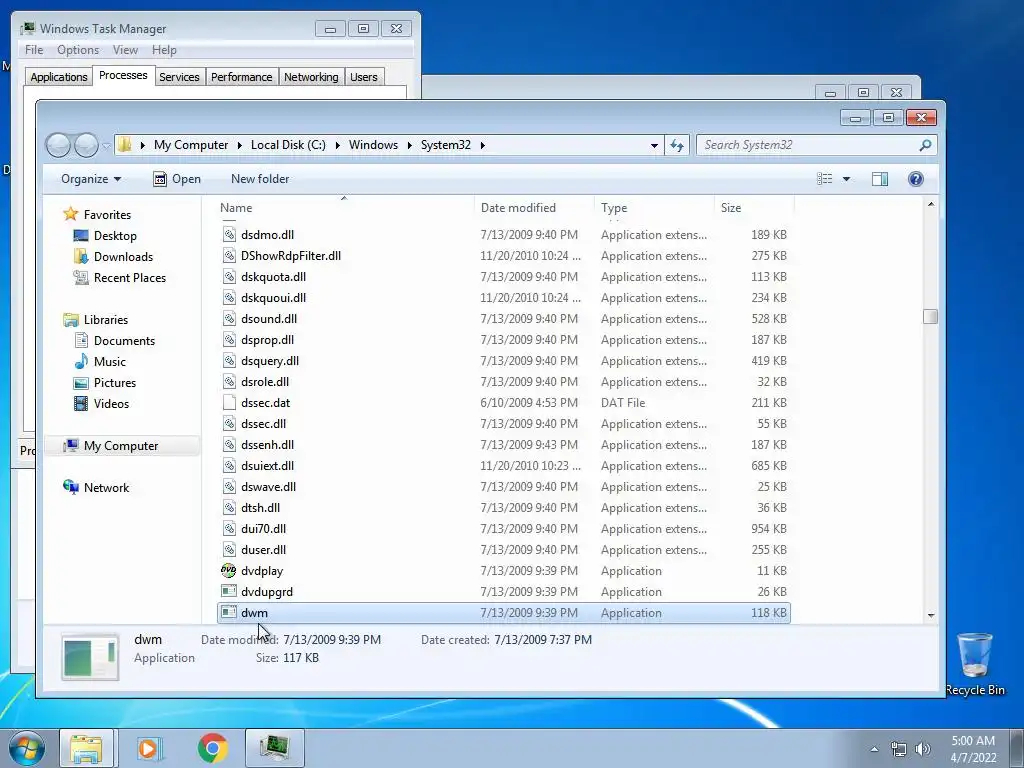Image resolution: width=1024 pixels, height=768 pixels.
Task: Launch Windows Media Player from taskbar
Action: tap(149, 748)
